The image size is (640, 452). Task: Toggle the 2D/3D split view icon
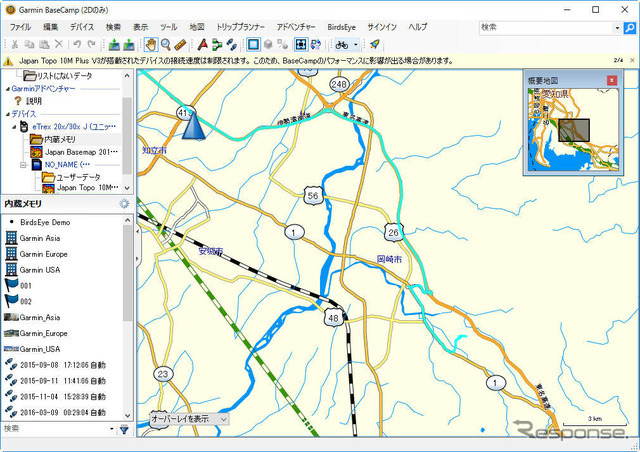pos(282,44)
